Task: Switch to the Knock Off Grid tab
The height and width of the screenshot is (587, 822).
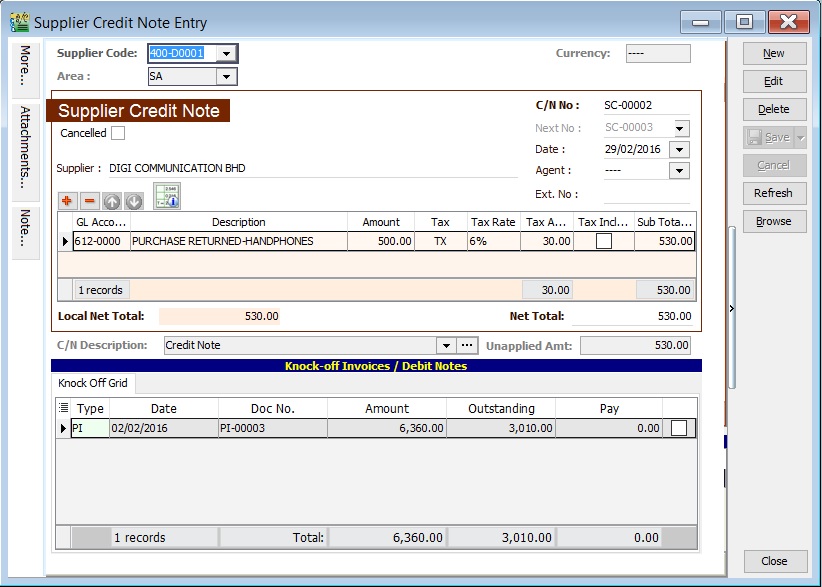Action: pos(92,383)
